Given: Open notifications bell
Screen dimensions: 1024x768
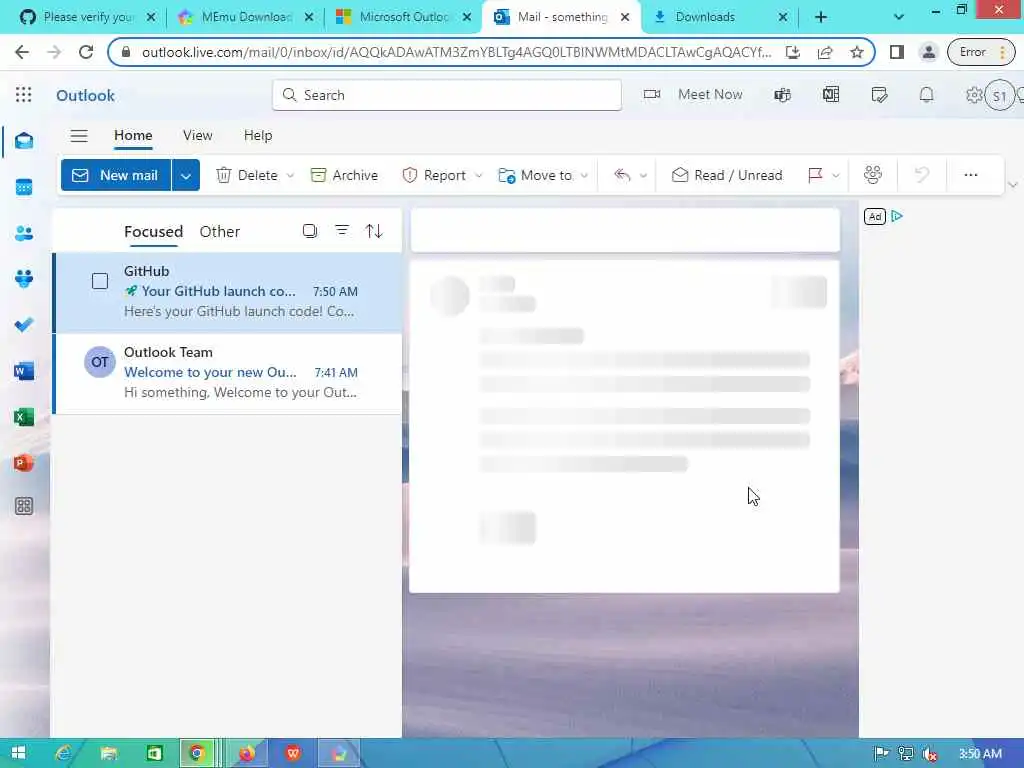Looking at the screenshot, I should coord(926,95).
